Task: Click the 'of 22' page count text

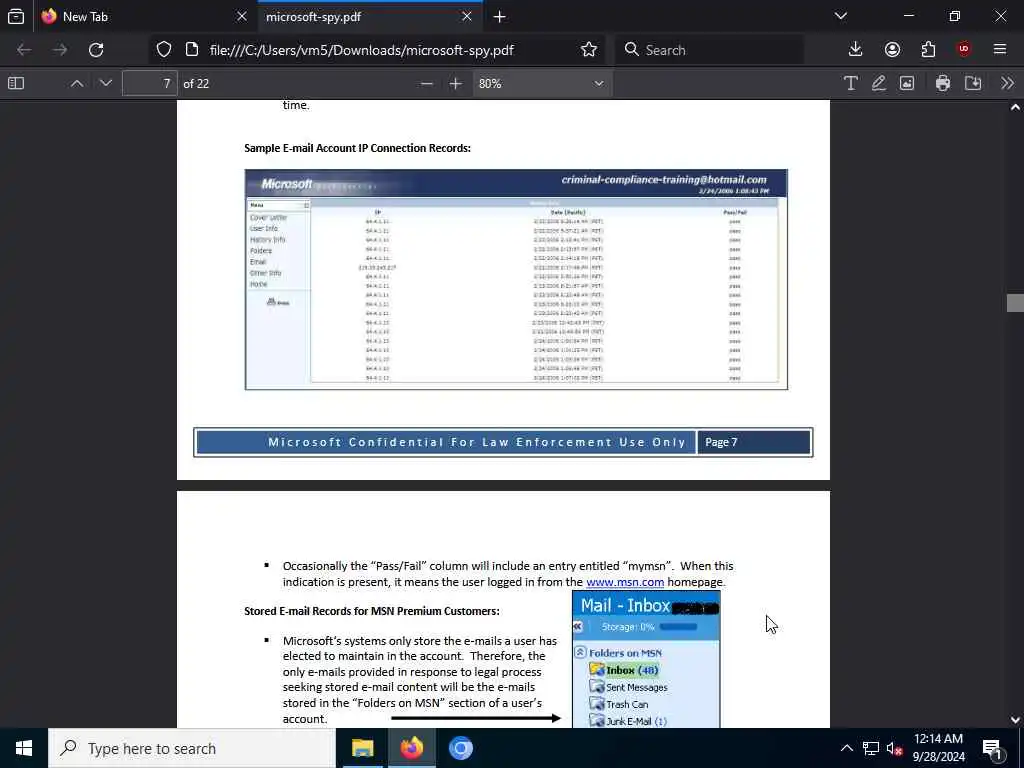Action: point(196,84)
